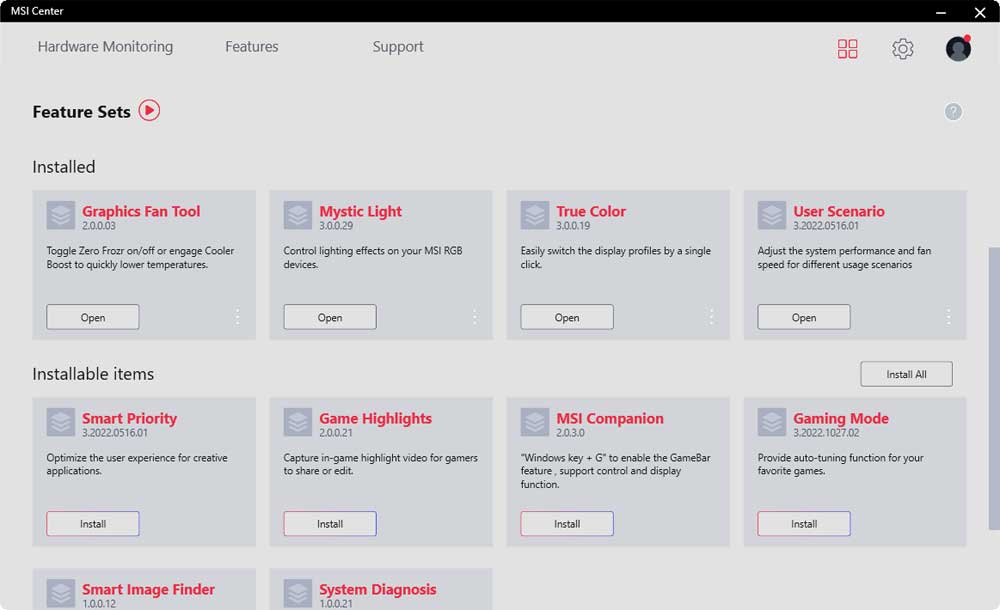Close the MSI Center window
The image size is (1000, 610).
980,11
